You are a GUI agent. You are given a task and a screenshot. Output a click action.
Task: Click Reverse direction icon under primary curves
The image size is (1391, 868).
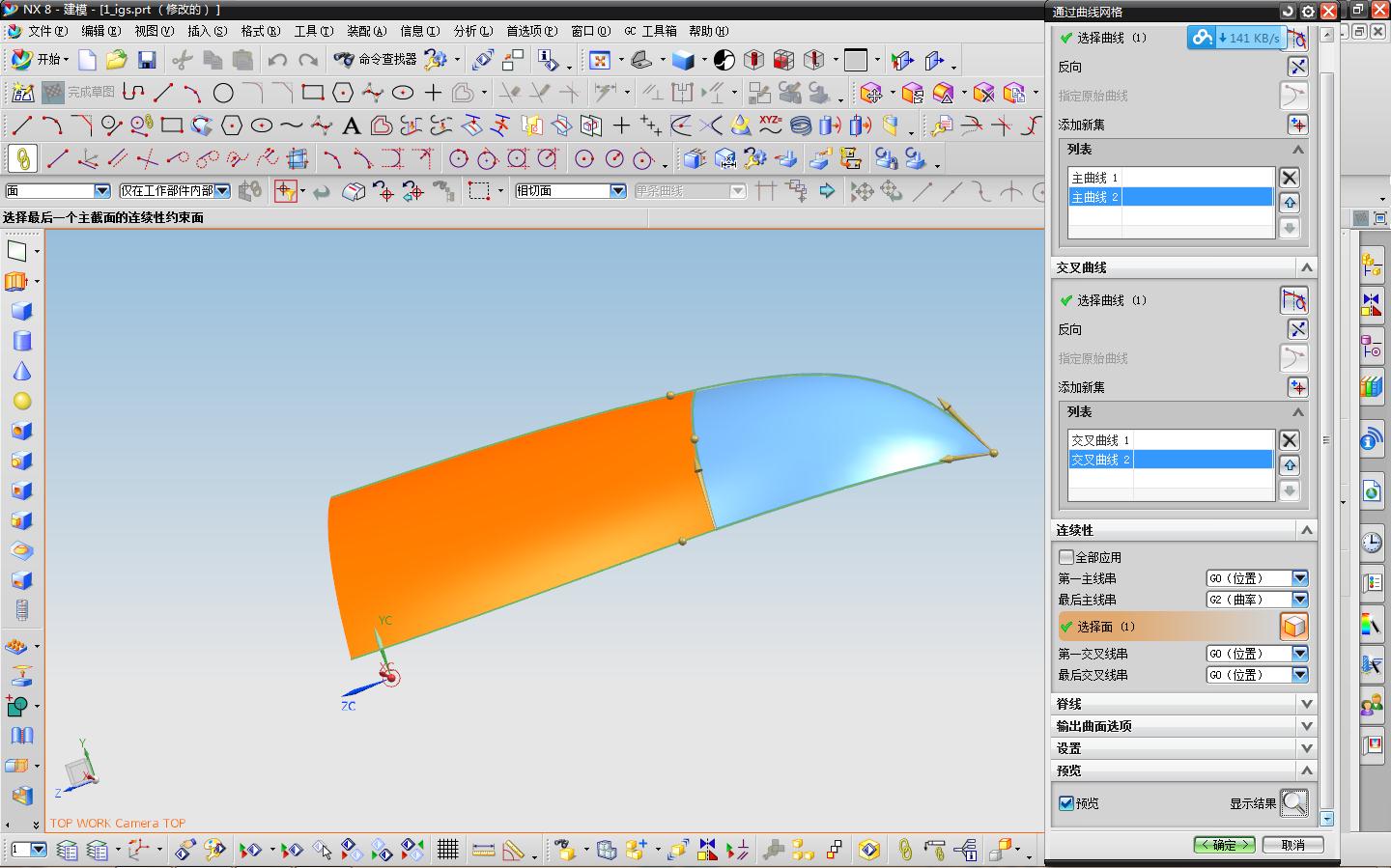(x=1297, y=67)
